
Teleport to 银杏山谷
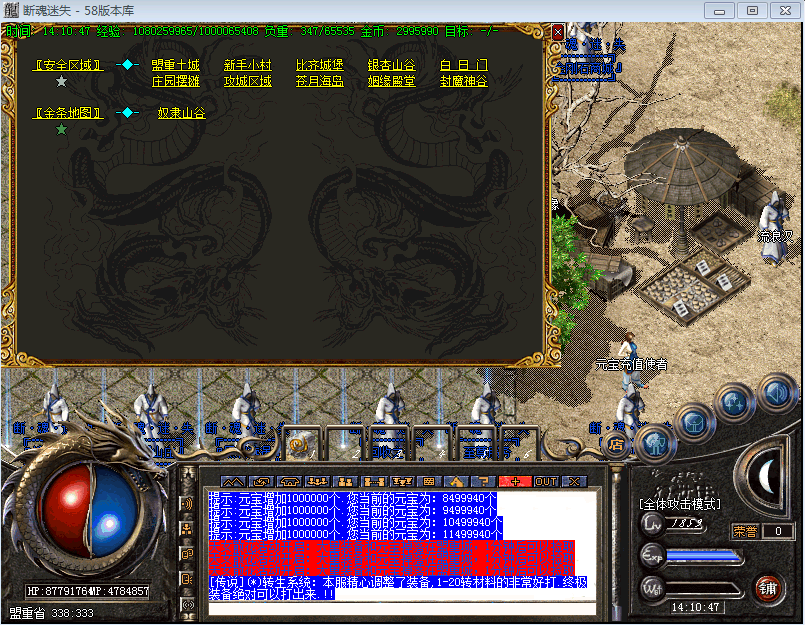(391, 65)
